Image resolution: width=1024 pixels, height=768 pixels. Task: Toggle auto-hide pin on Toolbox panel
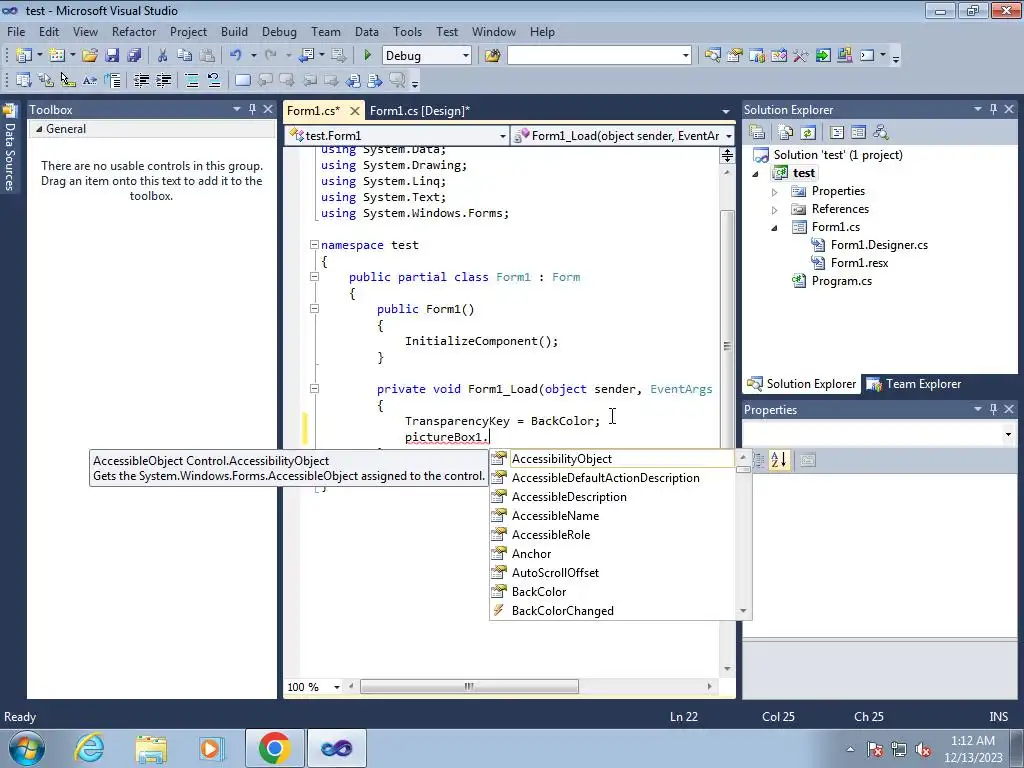point(252,110)
